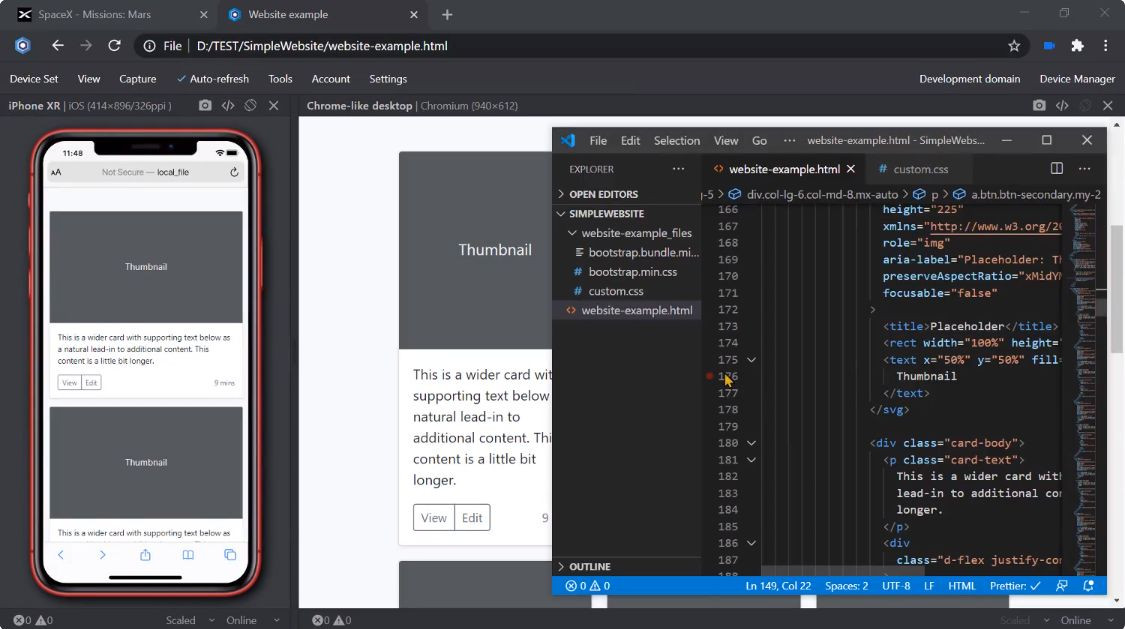Screen dimensions: 1125x629
Task: Open VS Code notifications bell
Action: (1088, 586)
